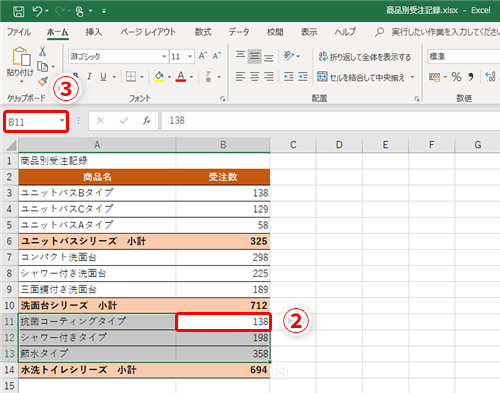Screen dimensions: 500x393
Task: Toggle italic formatting
Action: click(x=89, y=77)
